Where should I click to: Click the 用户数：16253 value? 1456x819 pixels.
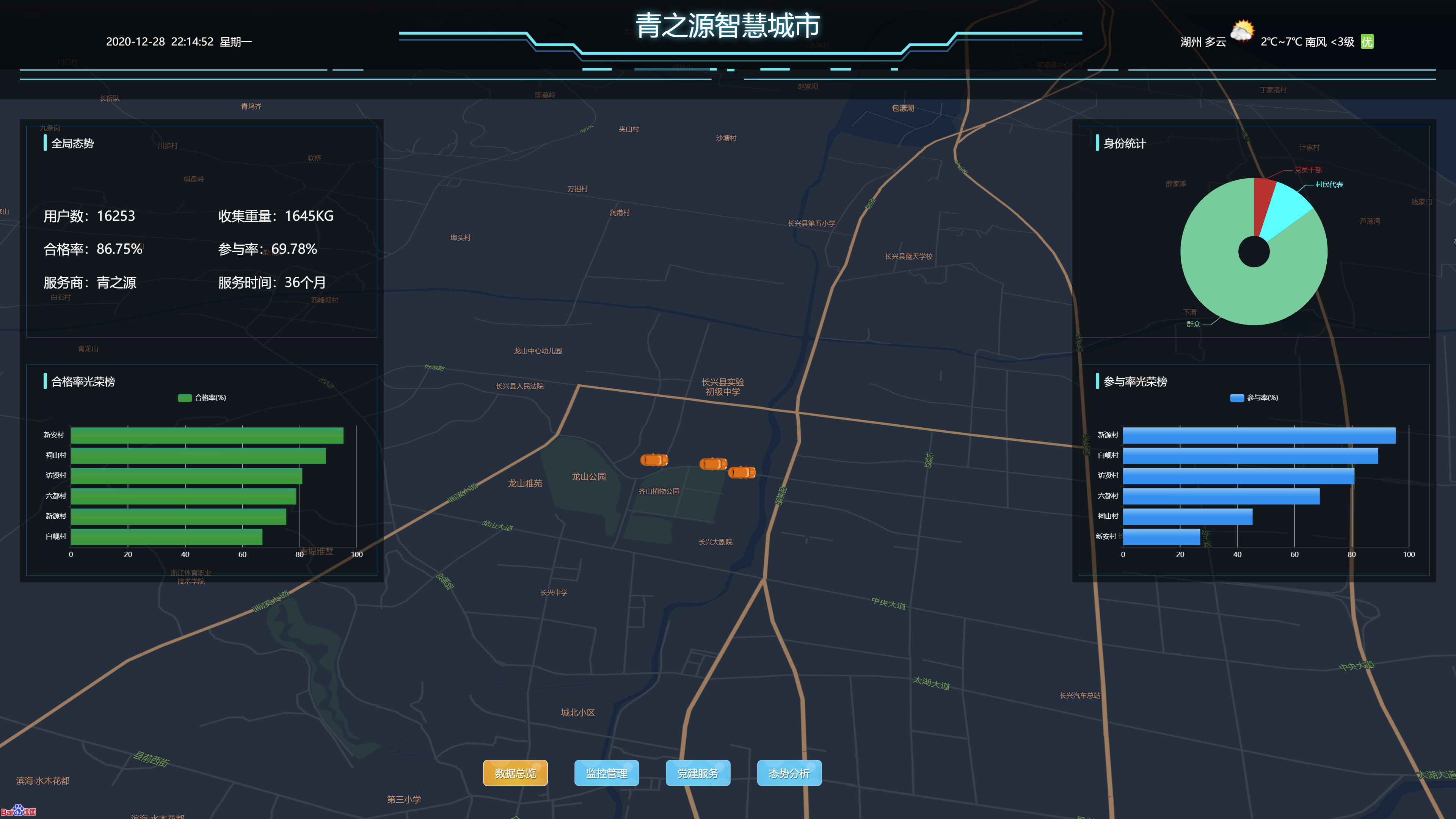coord(89,216)
